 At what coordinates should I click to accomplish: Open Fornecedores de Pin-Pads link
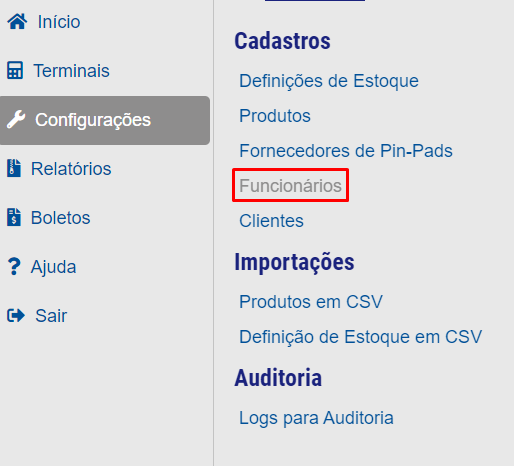click(x=346, y=151)
